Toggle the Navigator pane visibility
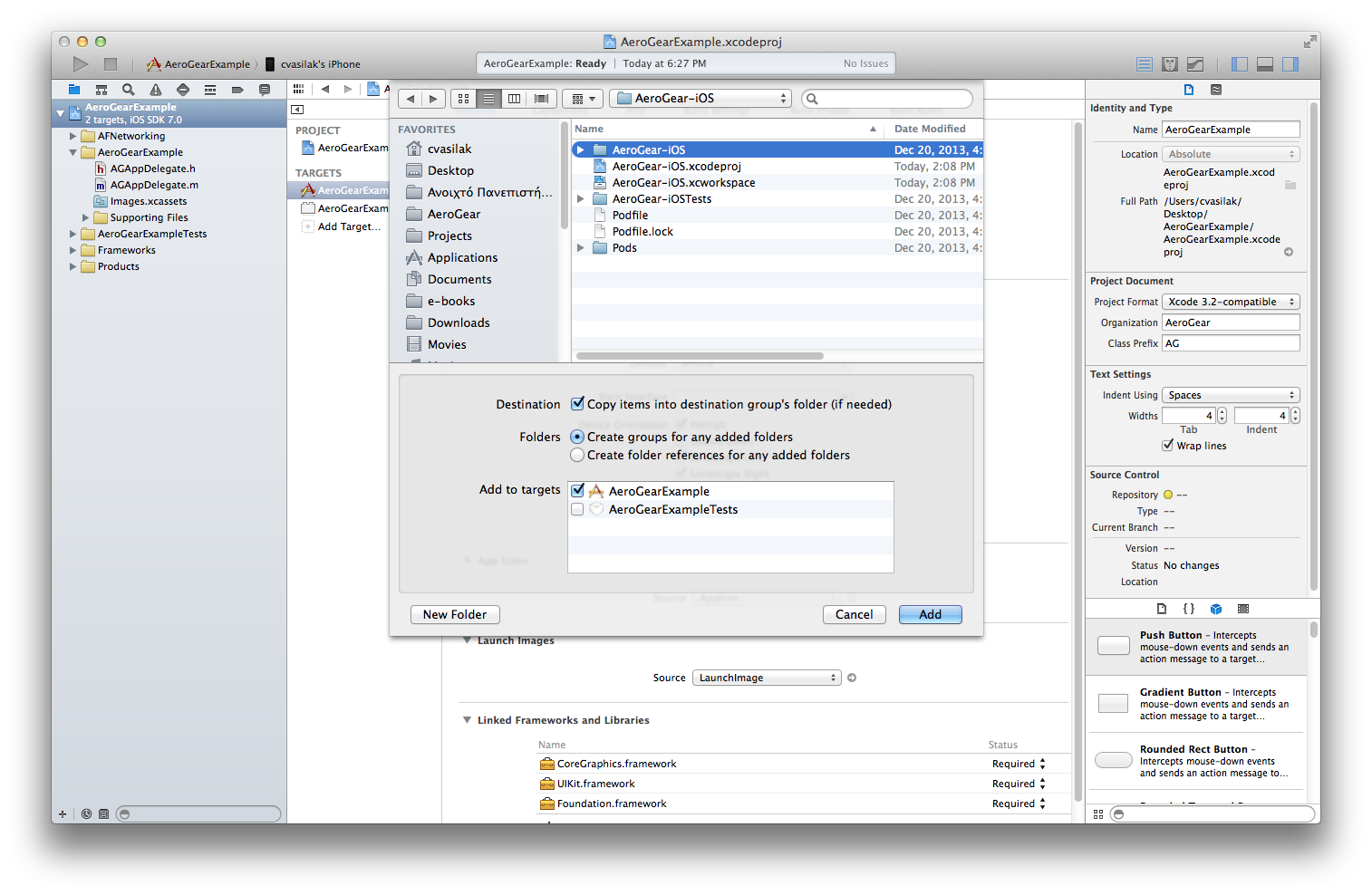1372x895 pixels. pos(1240,64)
